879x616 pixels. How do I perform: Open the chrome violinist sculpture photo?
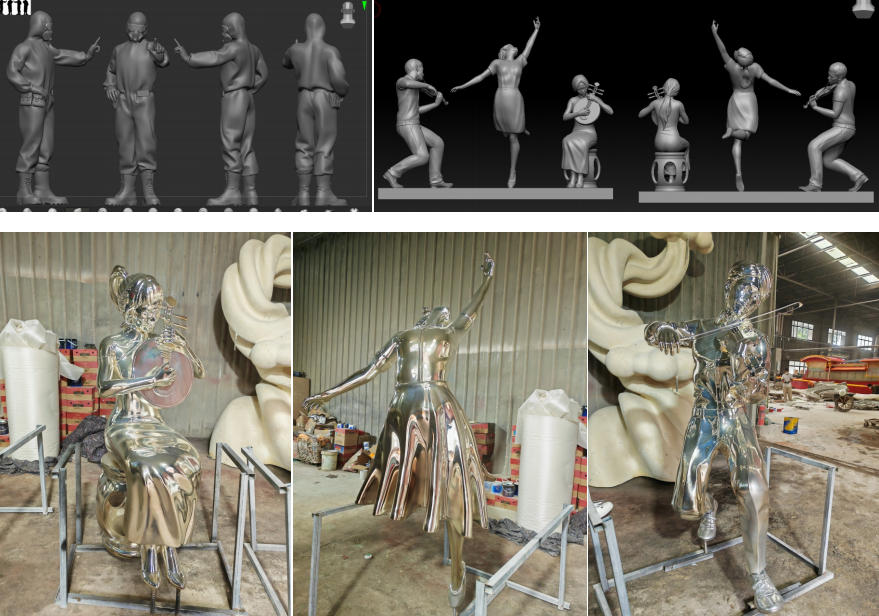click(x=733, y=424)
